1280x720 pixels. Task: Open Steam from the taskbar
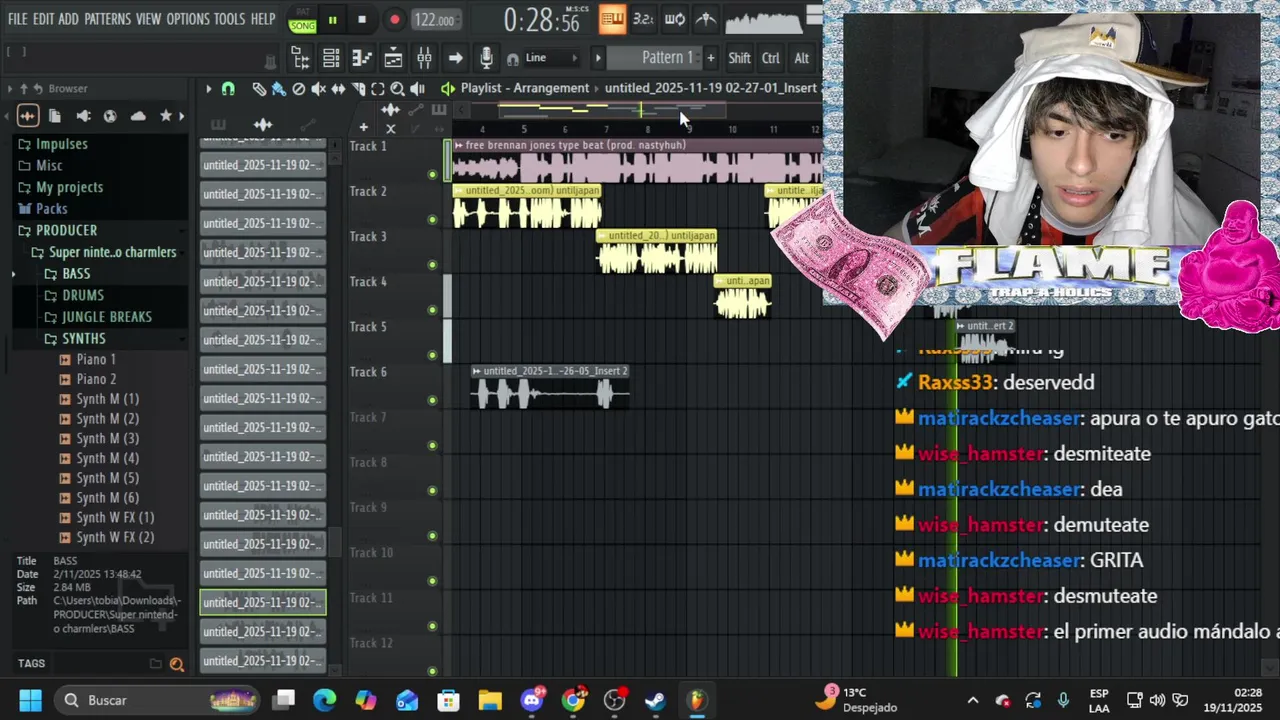[x=655, y=700]
